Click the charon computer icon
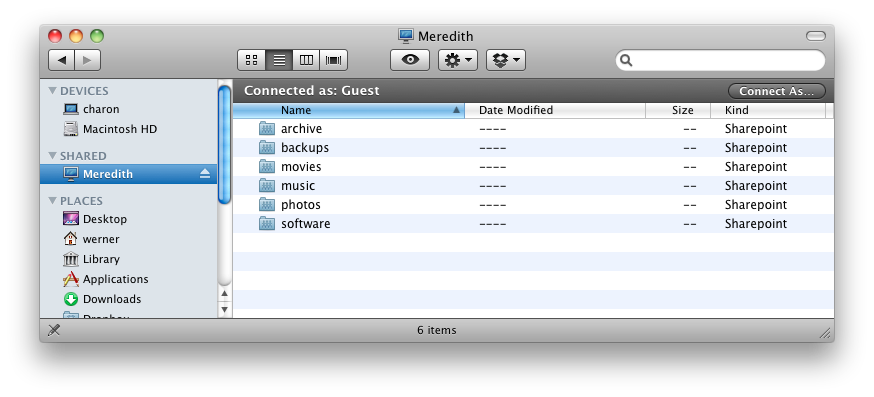This screenshot has width=874, height=397. click(x=71, y=109)
